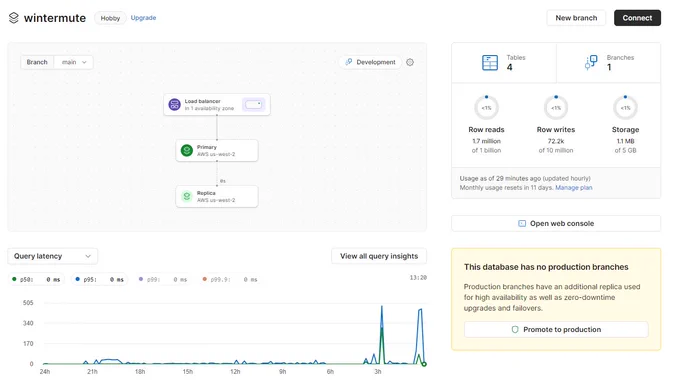Viewport: 680px width, 383px height.
Task: Click the Development branch link icon
Action: (x=349, y=62)
